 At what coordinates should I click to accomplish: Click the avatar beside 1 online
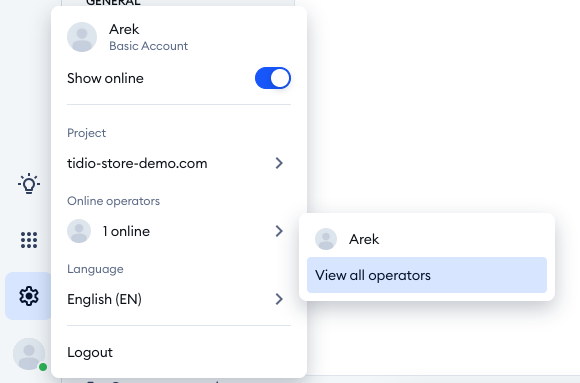[x=79, y=231]
